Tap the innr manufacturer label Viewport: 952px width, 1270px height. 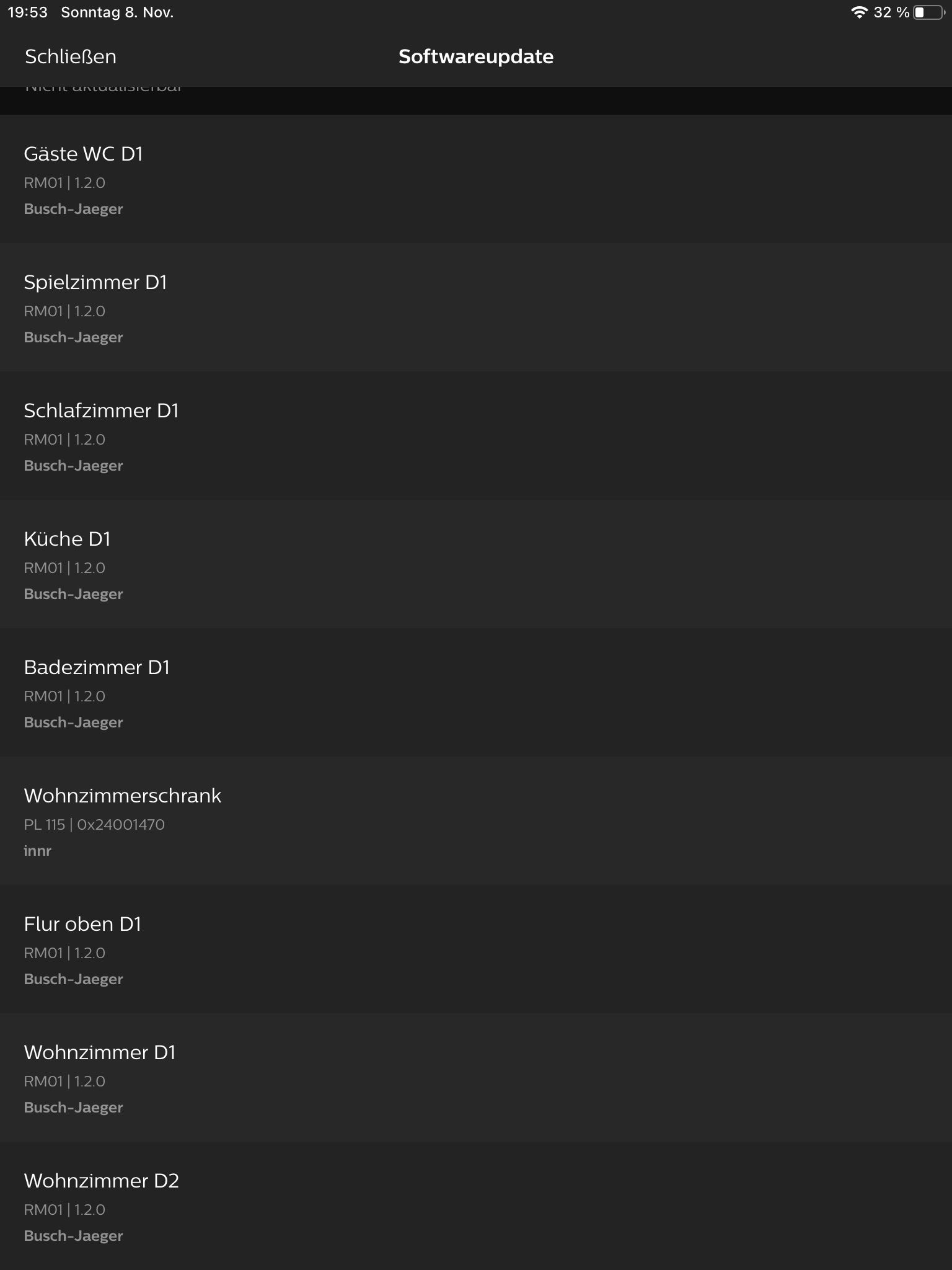tap(37, 850)
